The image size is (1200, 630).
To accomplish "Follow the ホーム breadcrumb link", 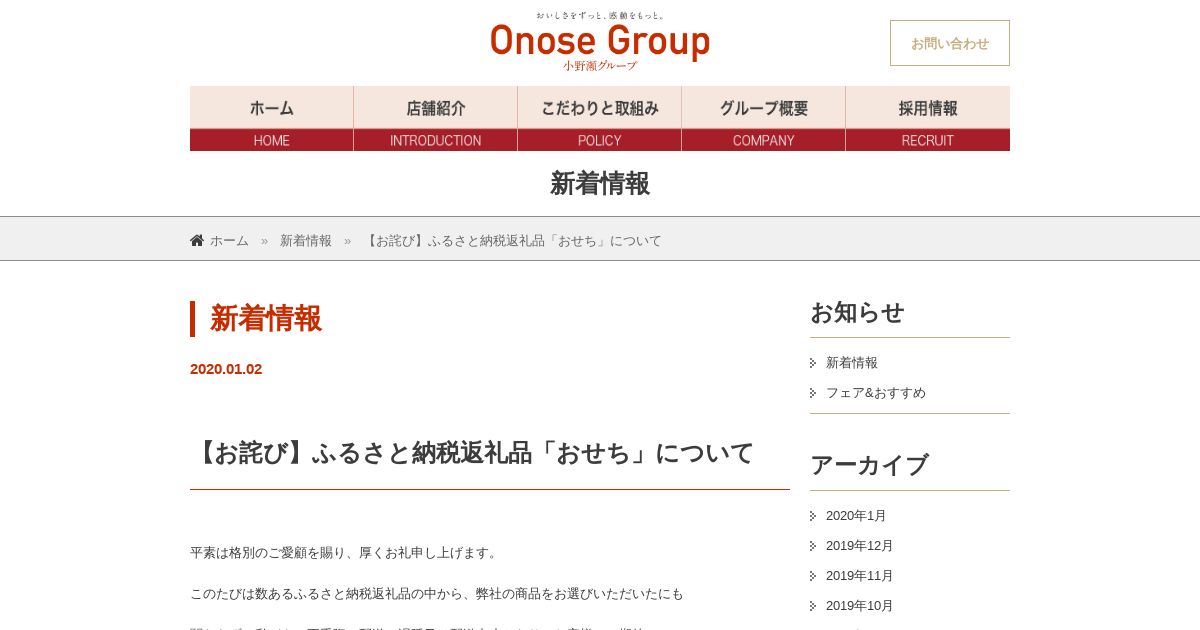I will click(229, 241).
